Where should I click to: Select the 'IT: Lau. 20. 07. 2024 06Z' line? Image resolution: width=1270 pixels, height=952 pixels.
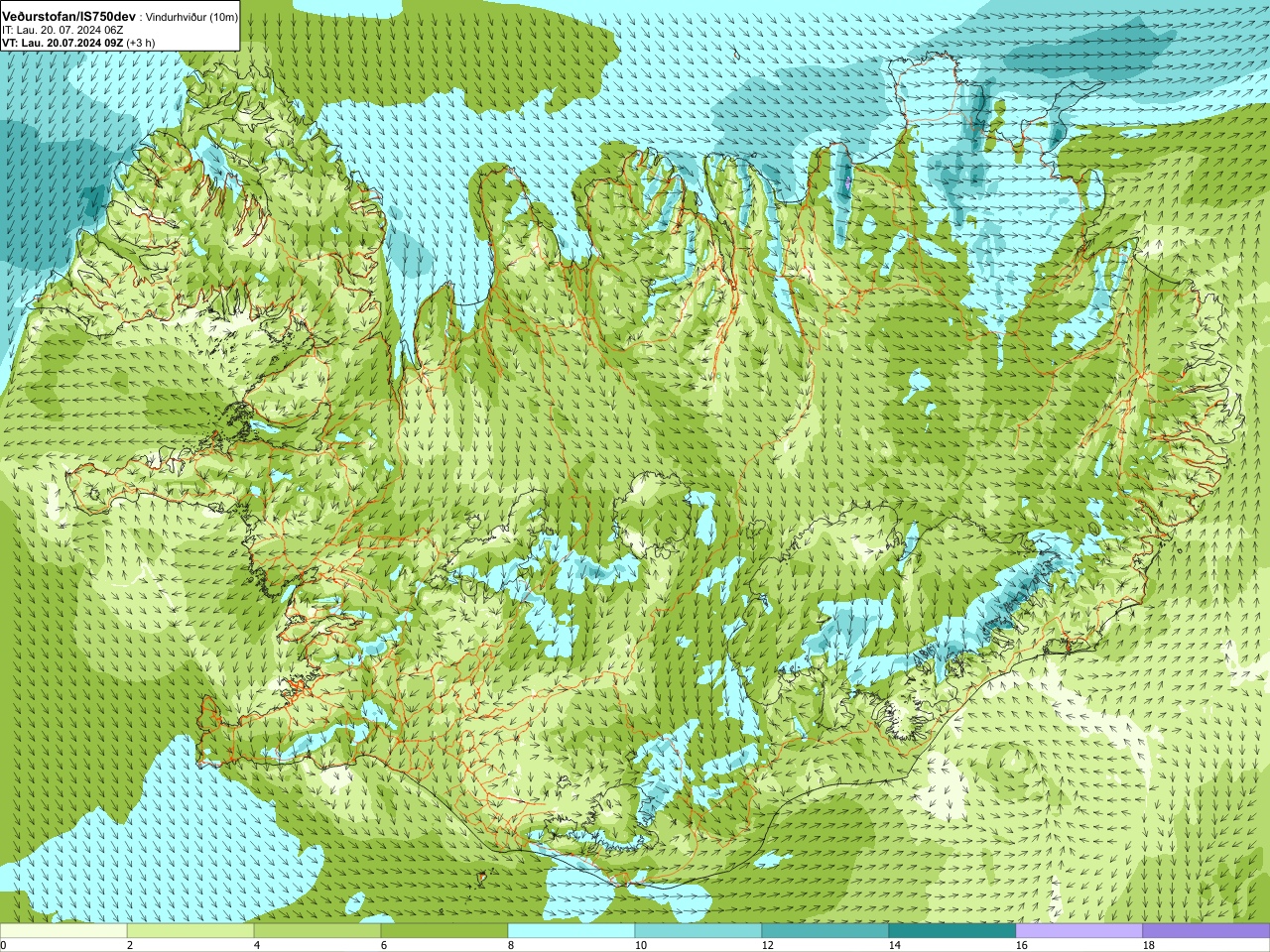pyautogui.click(x=63, y=31)
